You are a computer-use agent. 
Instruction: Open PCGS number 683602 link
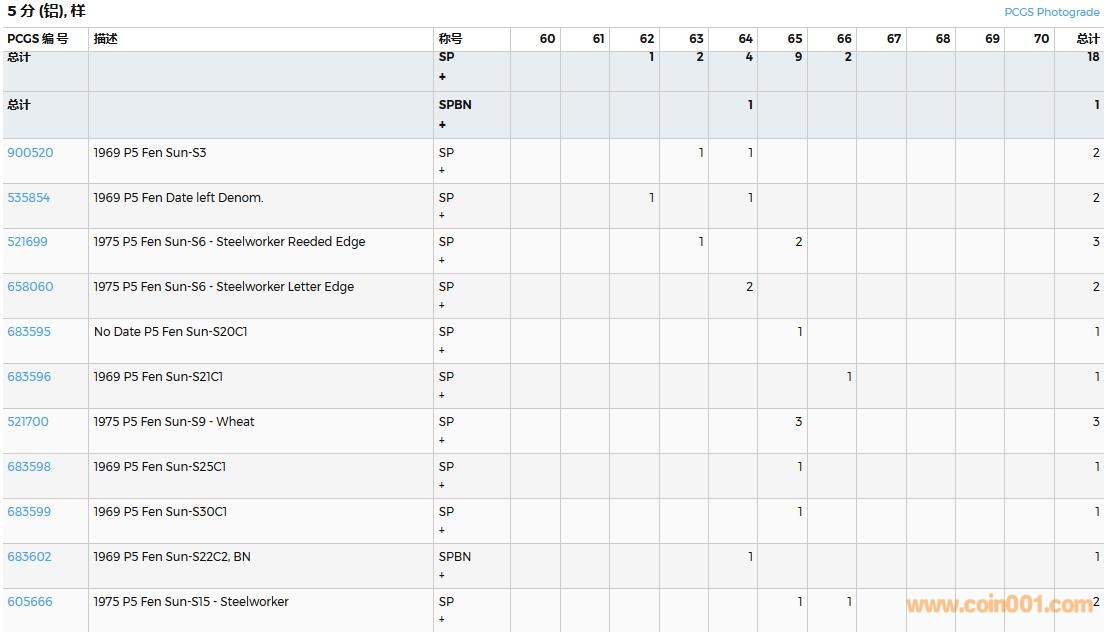point(29,557)
